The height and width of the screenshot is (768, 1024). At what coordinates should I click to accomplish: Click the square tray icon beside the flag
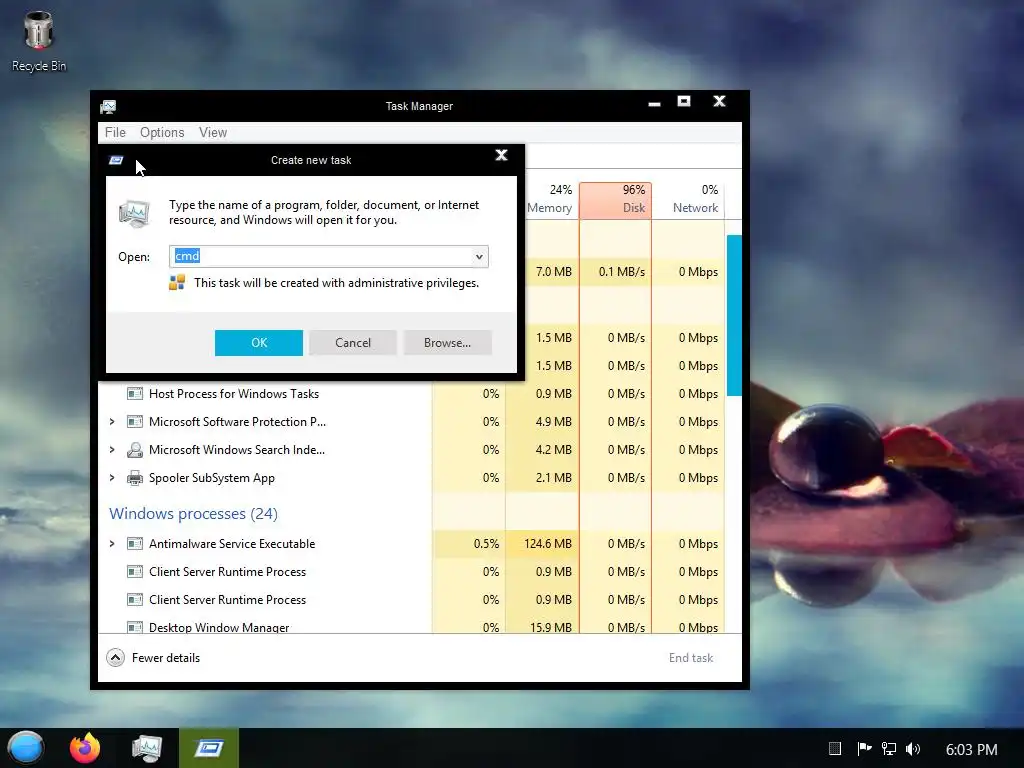(835, 748)
